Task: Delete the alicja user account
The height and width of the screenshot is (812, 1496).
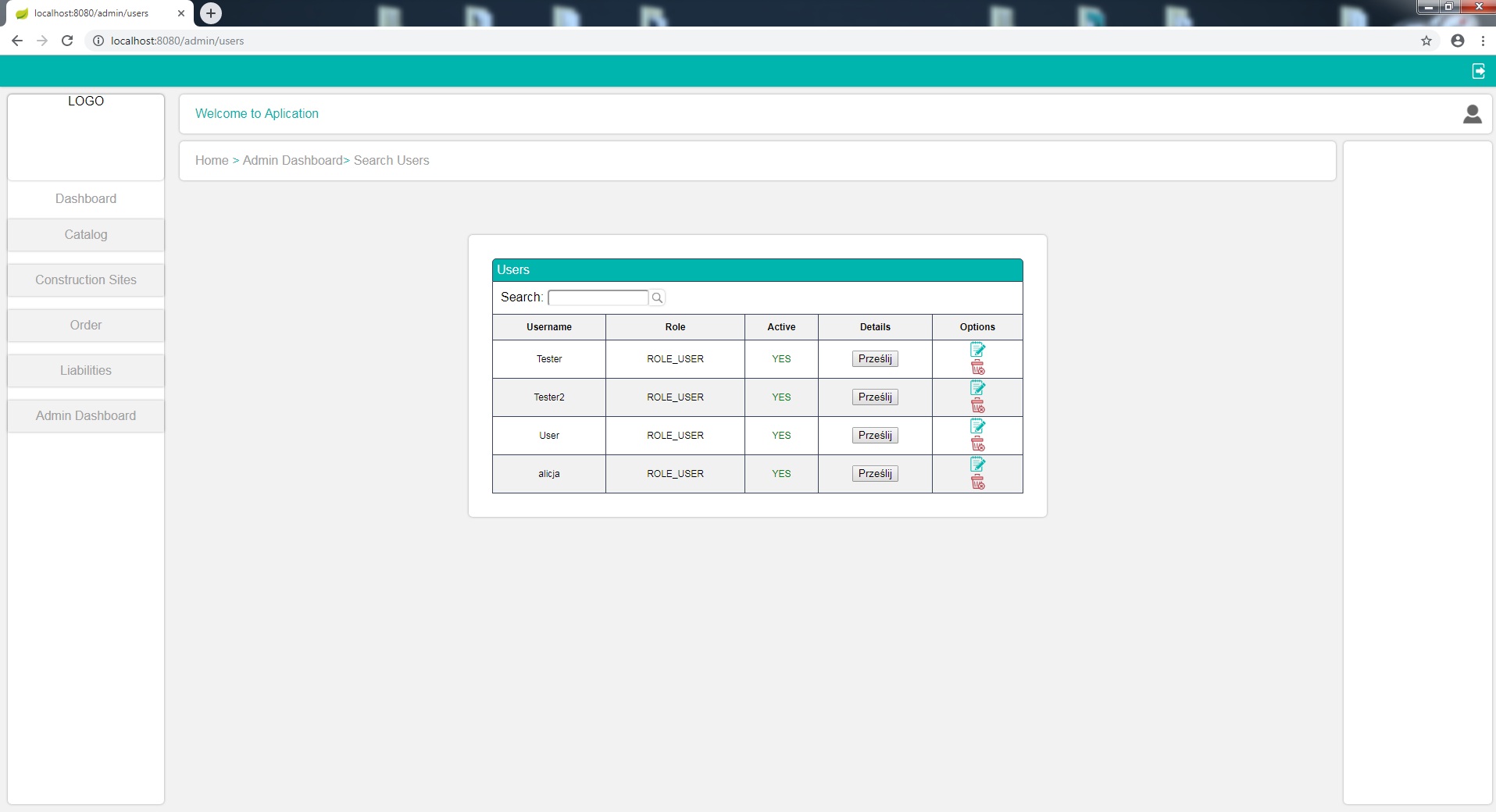Action: point(977,483)
